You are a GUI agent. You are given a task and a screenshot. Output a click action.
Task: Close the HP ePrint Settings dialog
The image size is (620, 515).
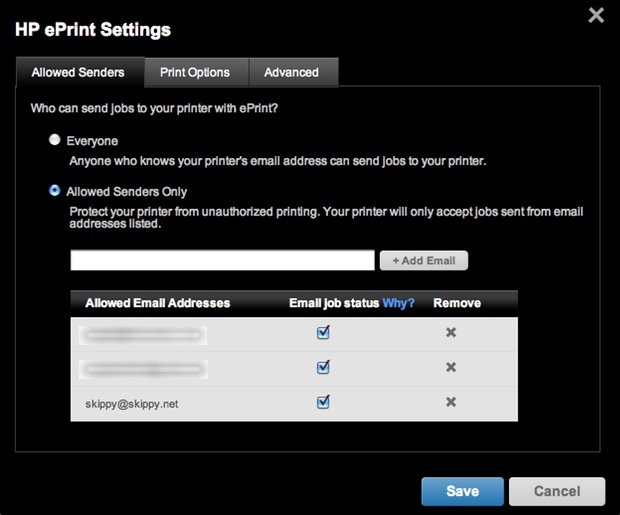tap(596, 15)
